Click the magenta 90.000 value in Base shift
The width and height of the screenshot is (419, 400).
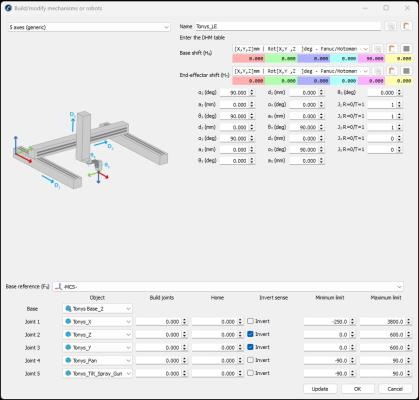tap(372, 58)
